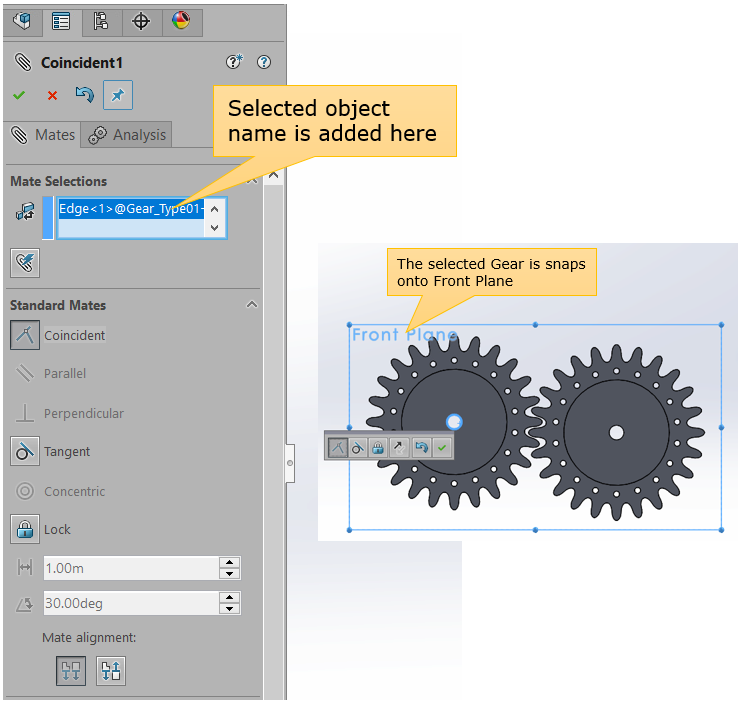The image size is (743, 703).
Task: Click the multiple mate mode icon
Action: pos(25,262)
